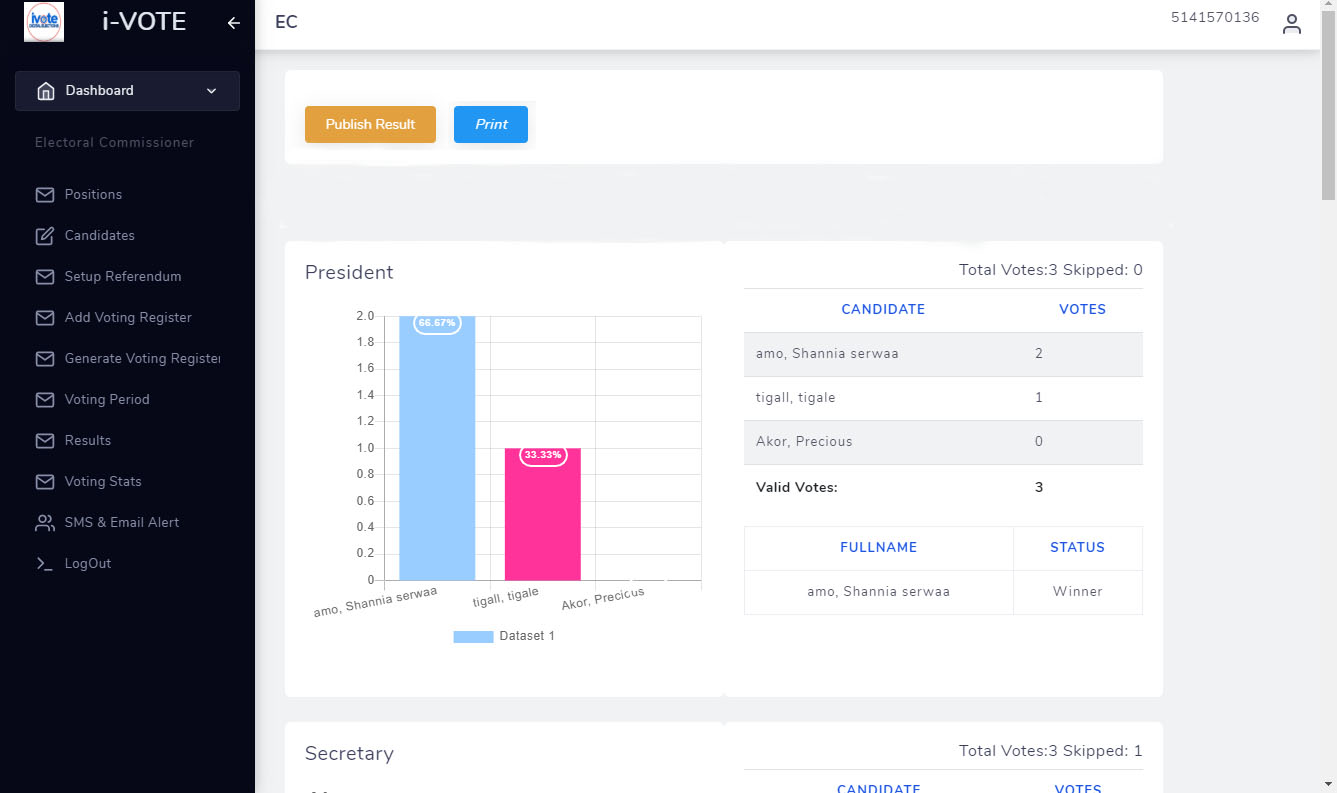The image size is (1337, 793).
Task: Collapse sidebar using the back arrow
Action: pyautogui.click(x=234, y=23)
